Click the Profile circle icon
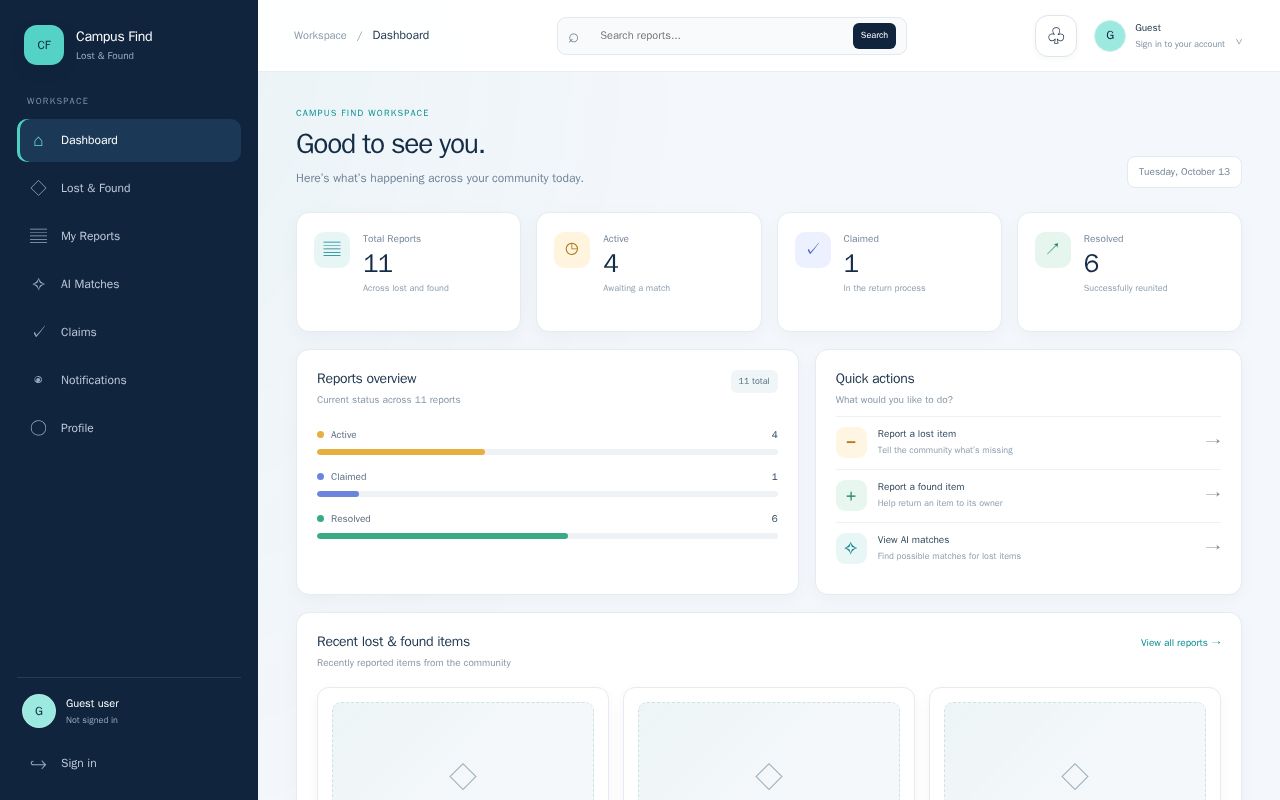 pos(38,428)
